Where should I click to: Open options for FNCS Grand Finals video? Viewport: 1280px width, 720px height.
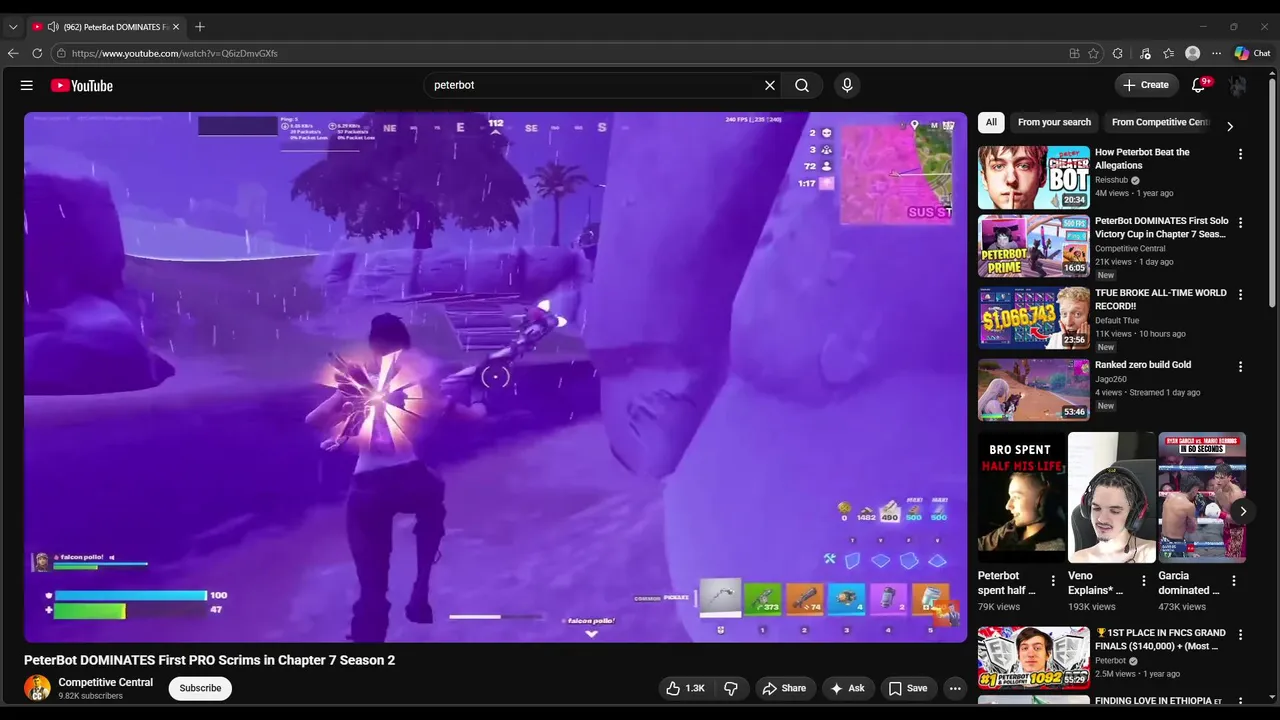tap(1240, 635)
